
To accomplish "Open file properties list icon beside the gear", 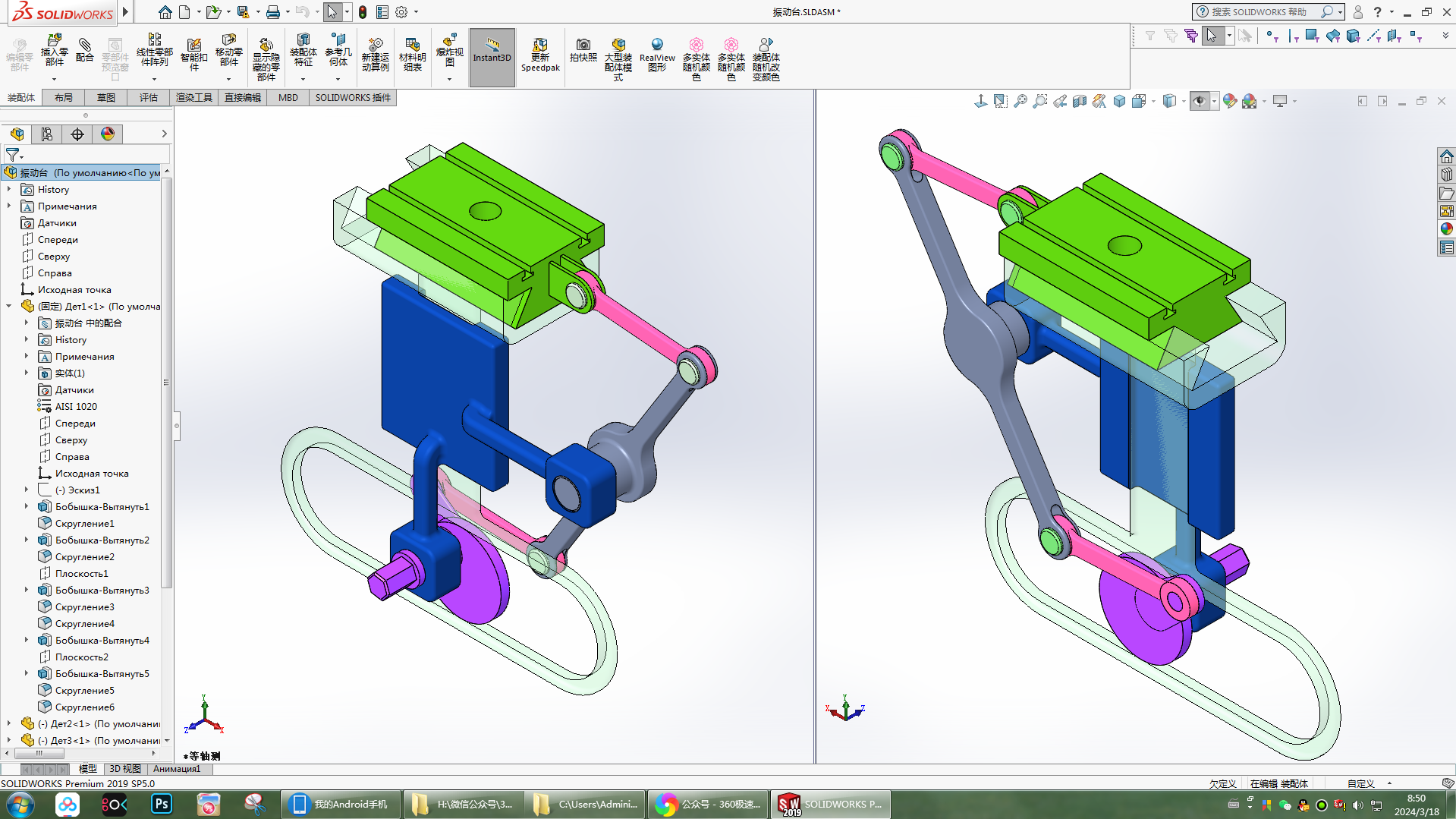I will 382,12.
